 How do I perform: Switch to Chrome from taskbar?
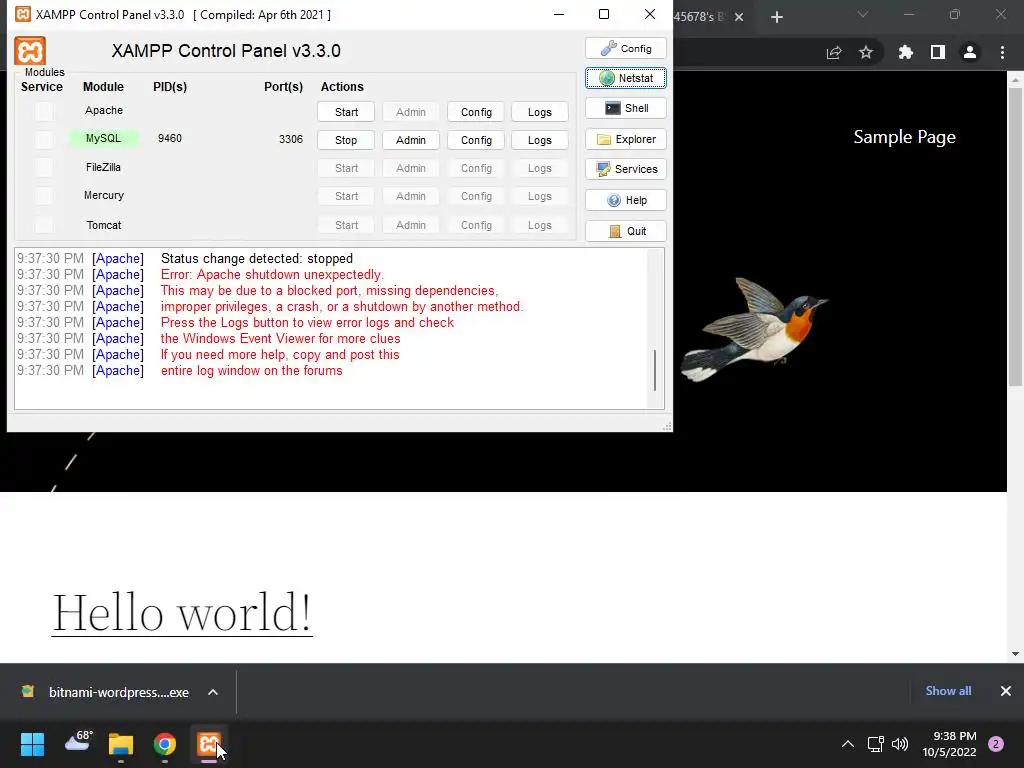(x=165, y=744)
